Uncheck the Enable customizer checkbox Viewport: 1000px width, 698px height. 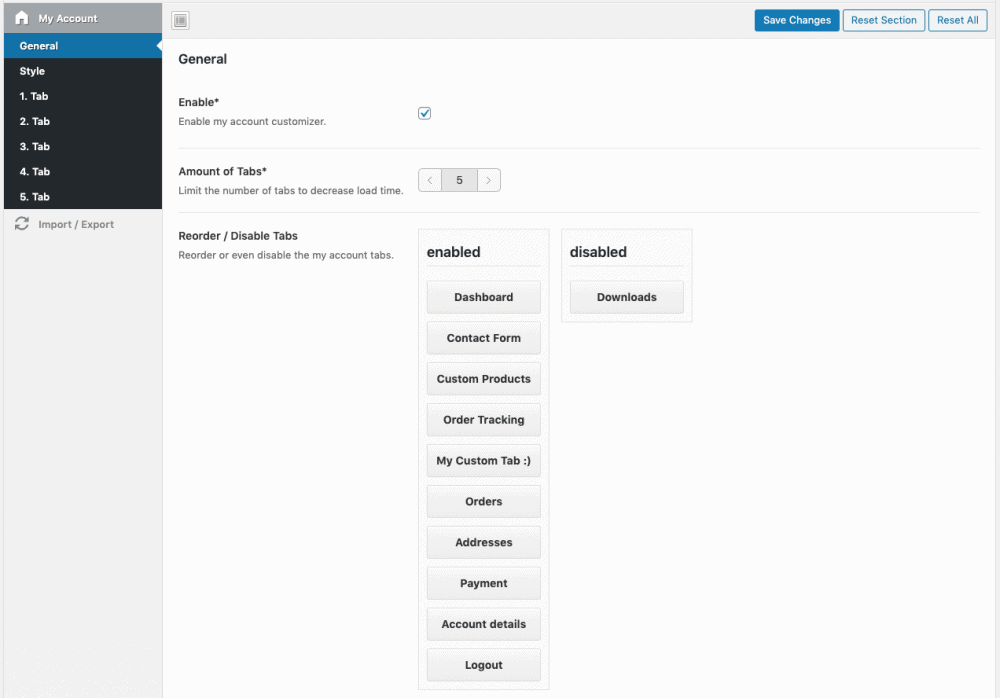(424, 113)
